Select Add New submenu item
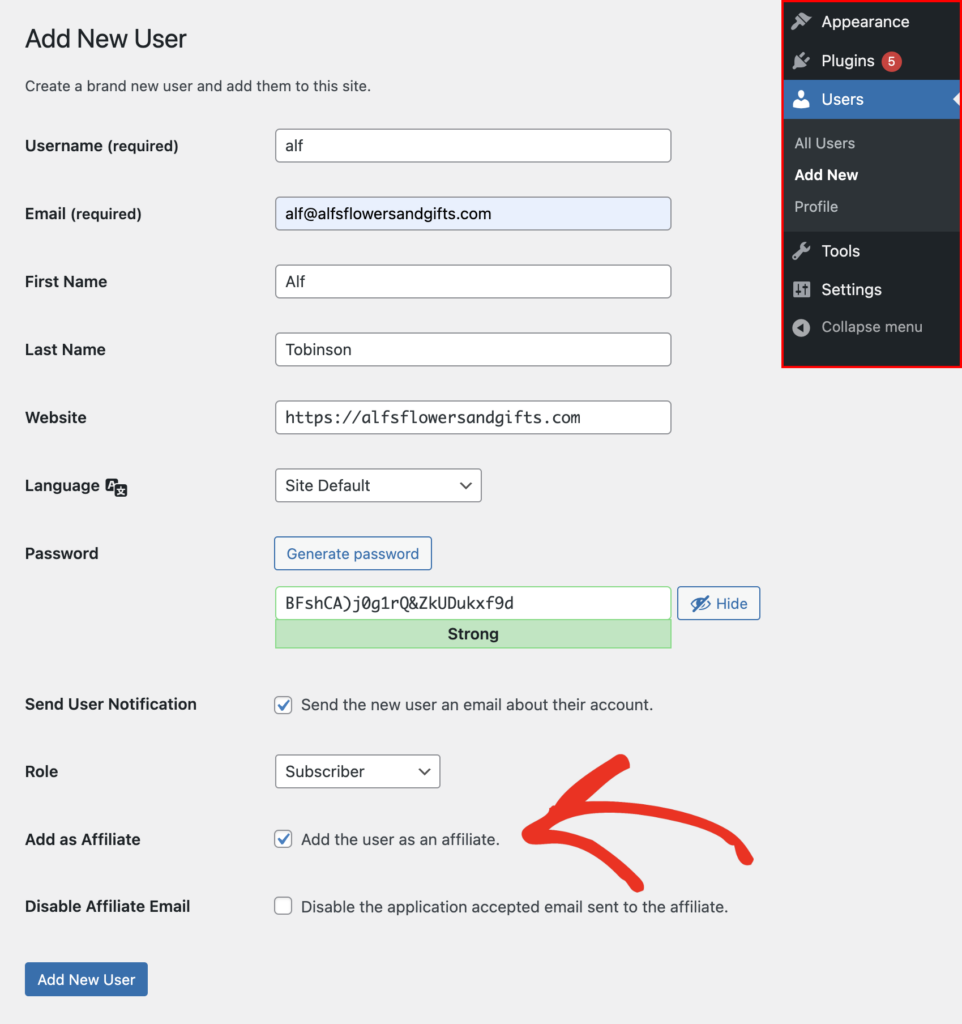 [826, 175]
